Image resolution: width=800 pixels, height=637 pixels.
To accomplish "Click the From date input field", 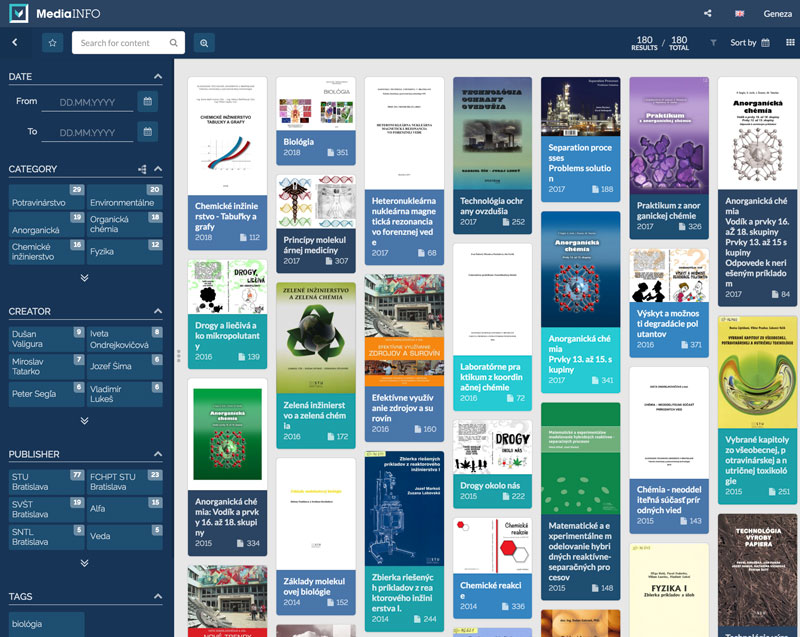I will [87, 102].
